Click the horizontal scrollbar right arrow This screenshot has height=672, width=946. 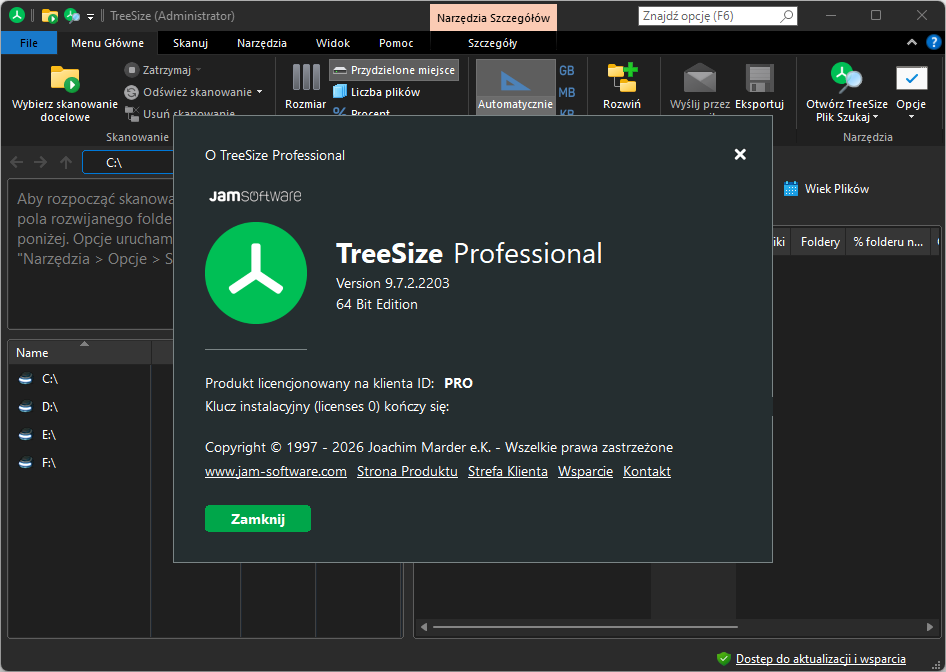(930, 627)
